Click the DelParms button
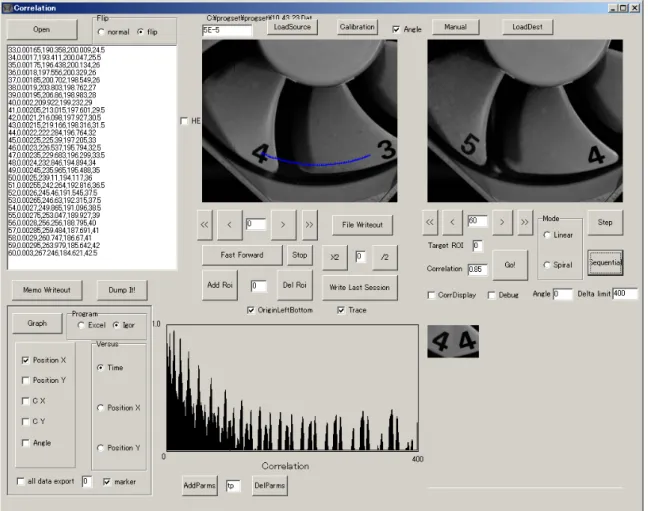Image resolution: width=648 pixels, height=511 pixels. coord(269,485)
